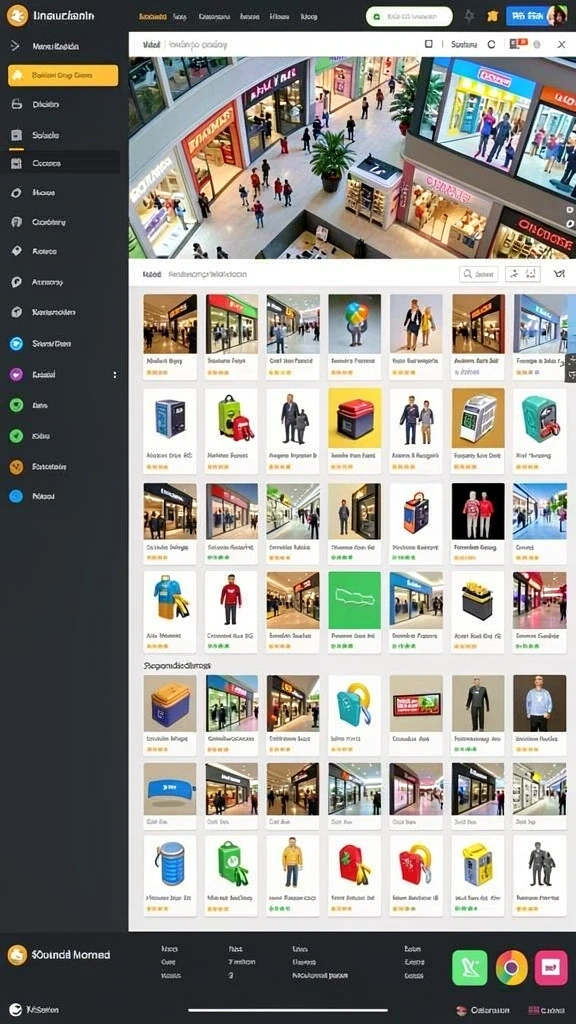Open the three-dot menu beside the purple heart item
576x1024 pixels.
[115, 375]
